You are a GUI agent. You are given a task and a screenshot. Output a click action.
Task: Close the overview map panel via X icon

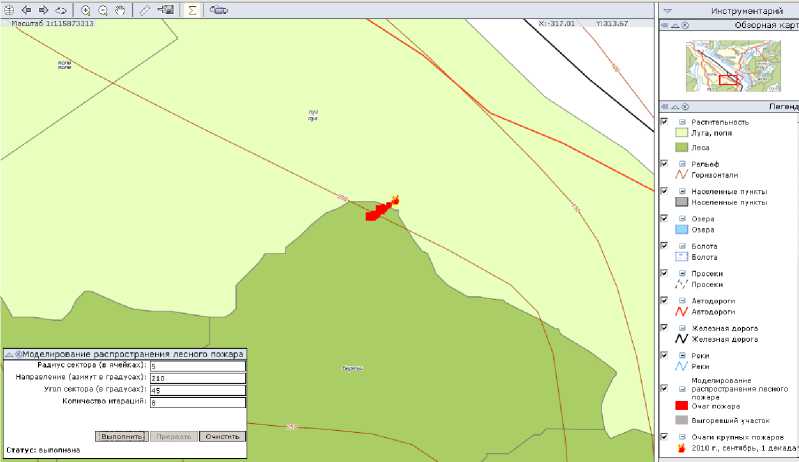click(x=685, y=25)
